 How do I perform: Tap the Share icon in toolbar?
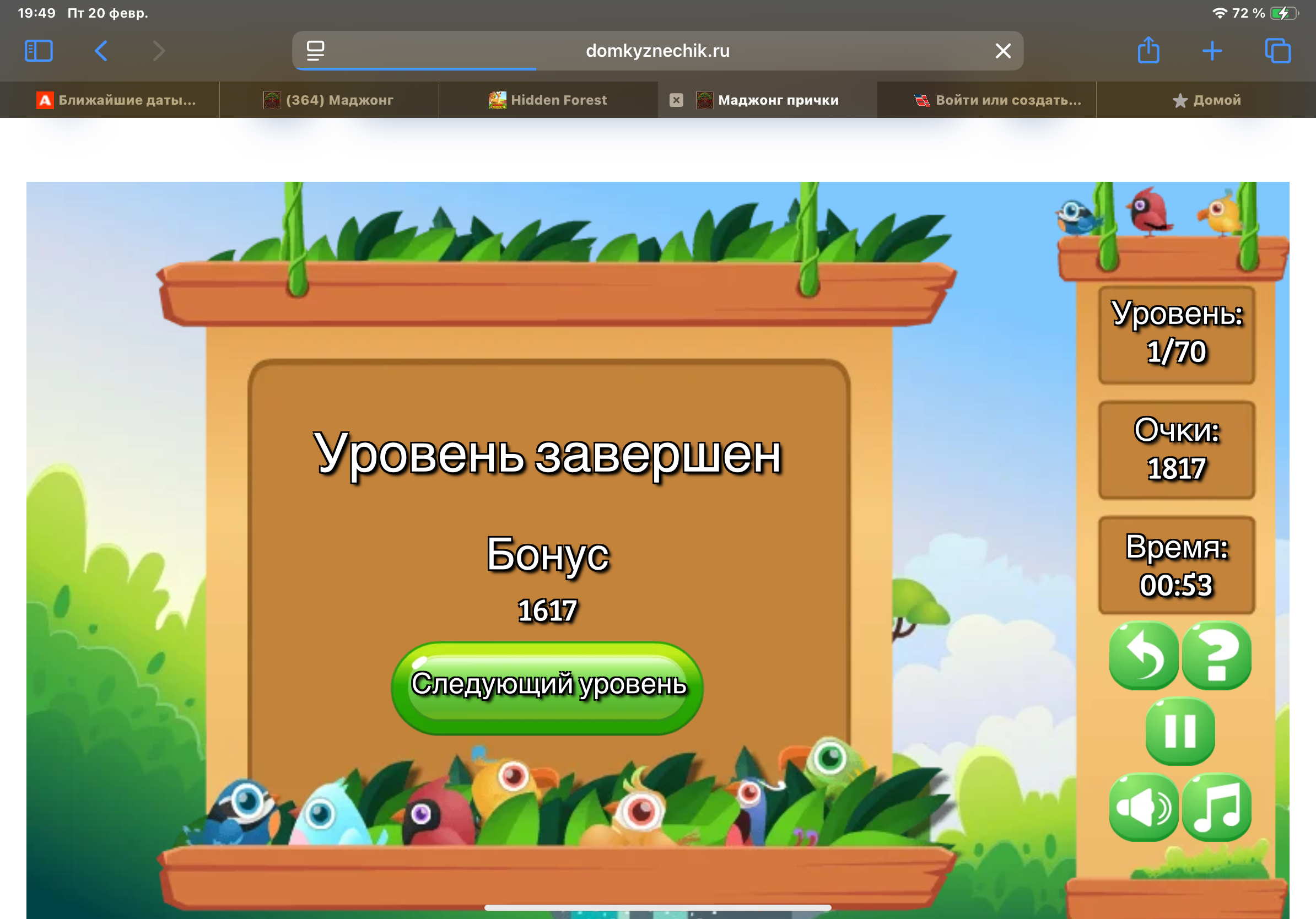pyautogui.click(x=1148, y=51)
